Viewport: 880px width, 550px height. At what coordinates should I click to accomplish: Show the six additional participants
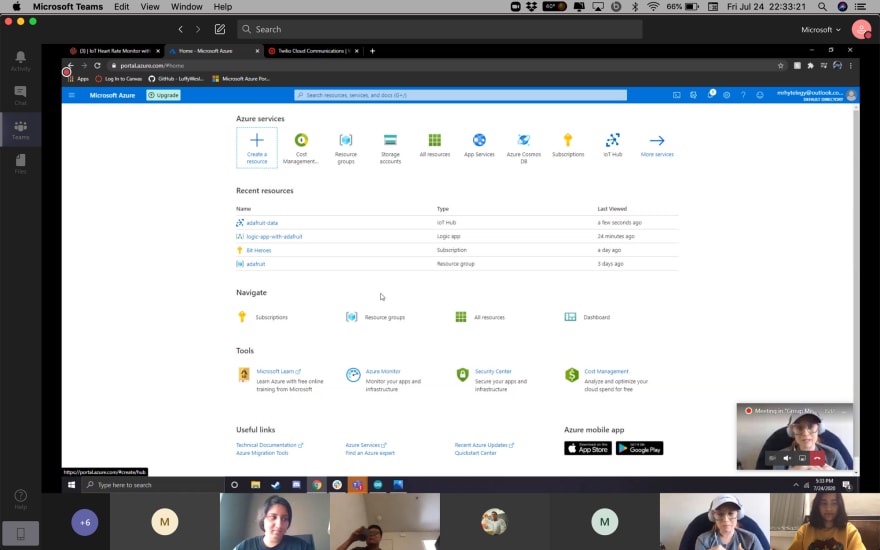click(85, 522)
